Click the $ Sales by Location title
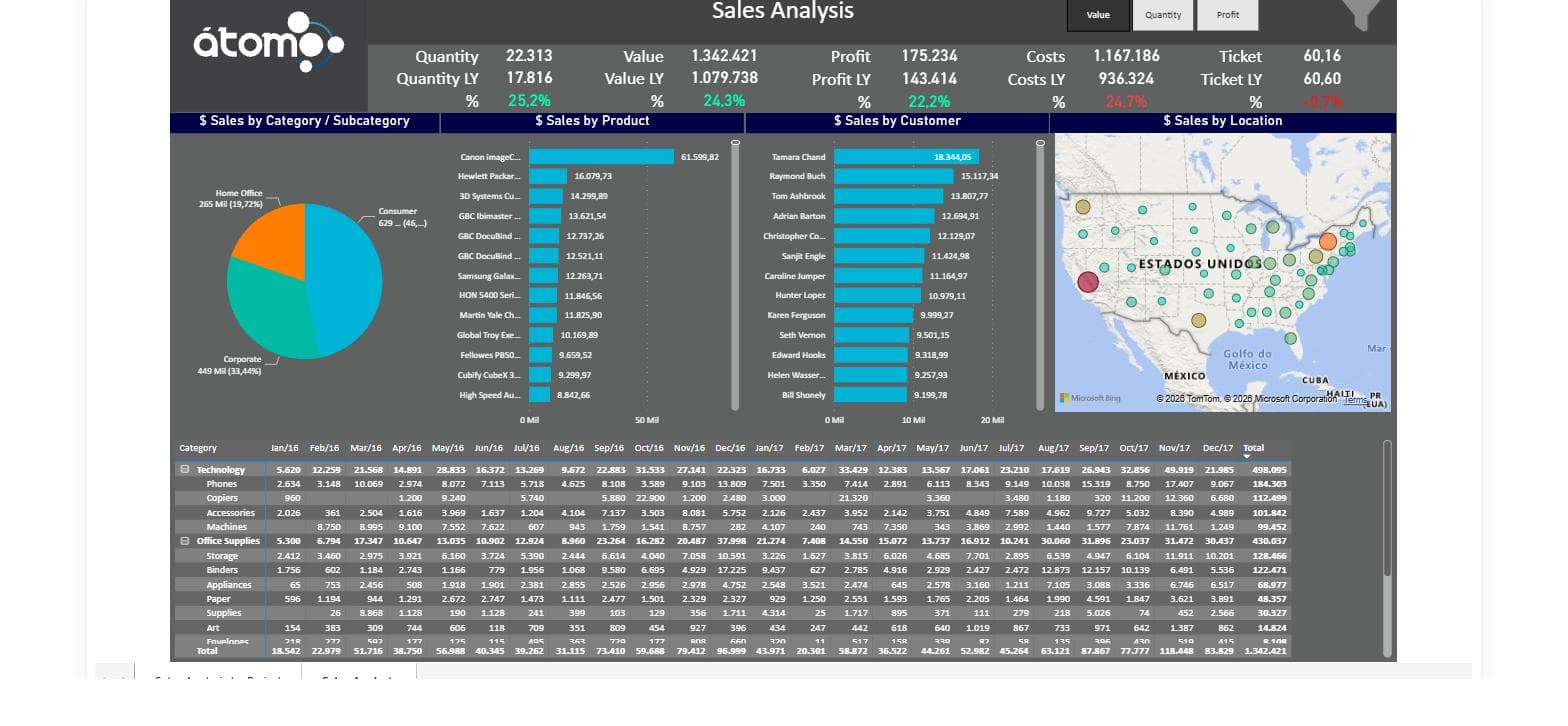Image resolution: width=1568 pixels, height=726 pixels. point(1223,121)
